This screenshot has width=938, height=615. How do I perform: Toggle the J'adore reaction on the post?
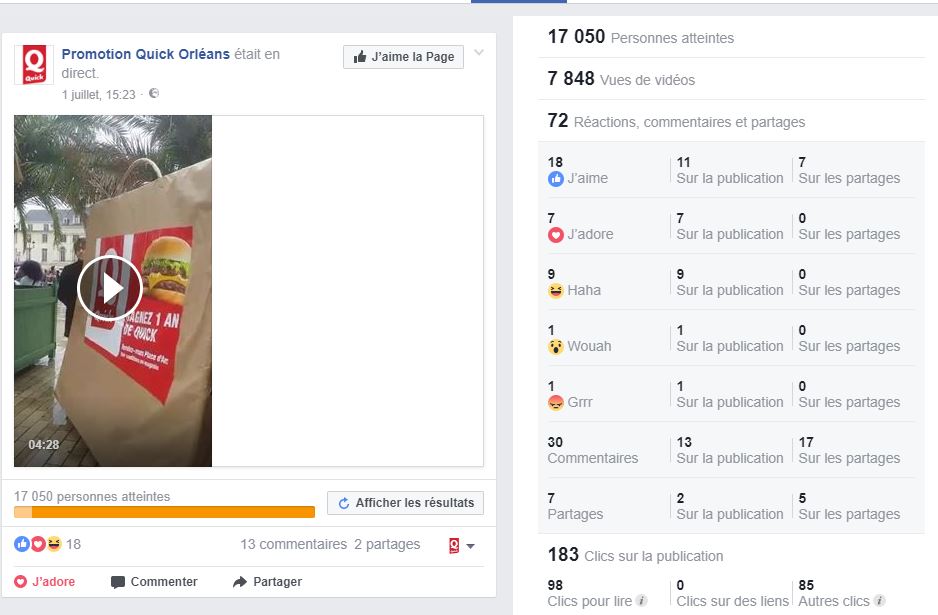[45, 581]
